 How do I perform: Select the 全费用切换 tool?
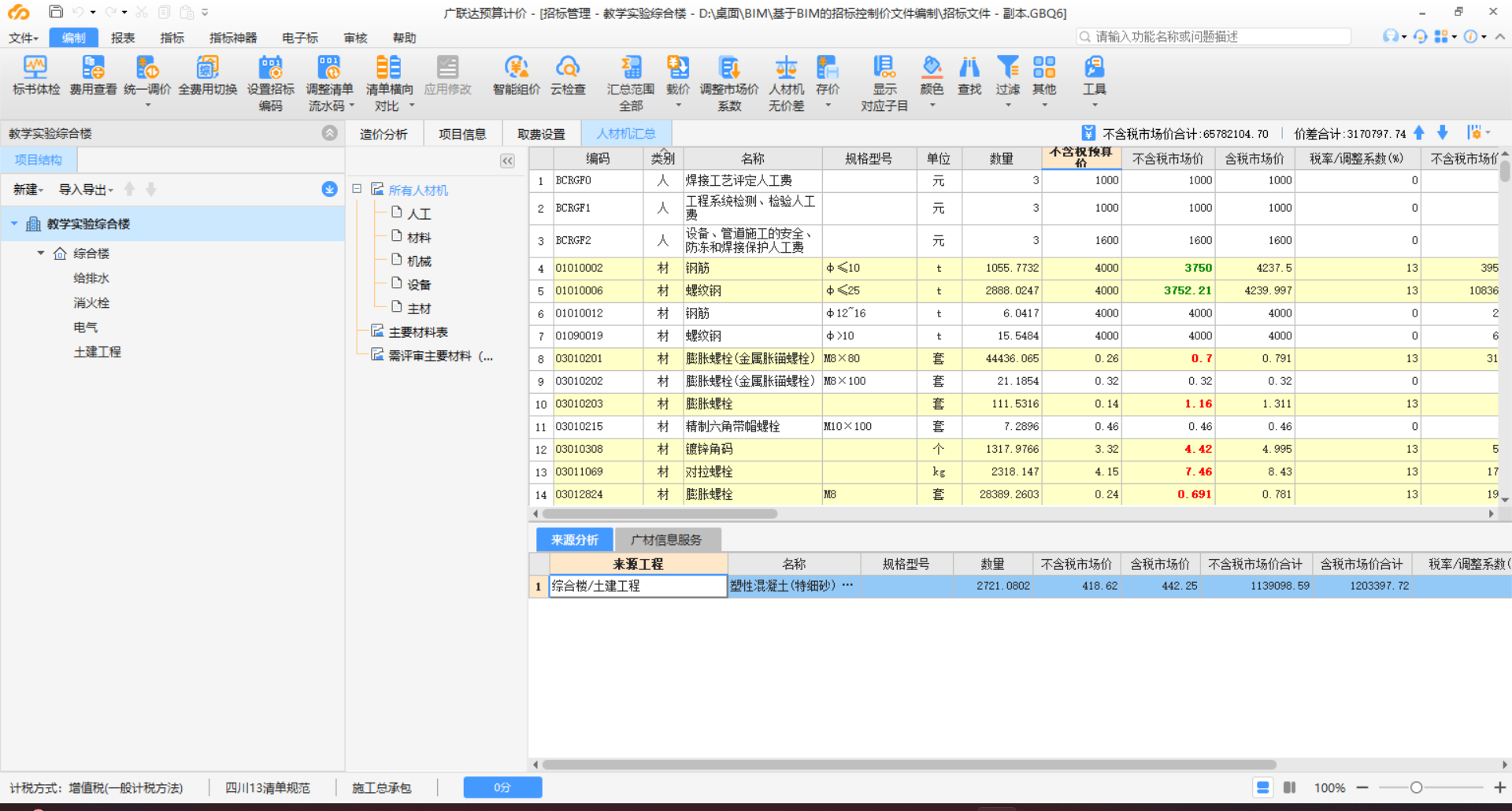coord(207,76)
